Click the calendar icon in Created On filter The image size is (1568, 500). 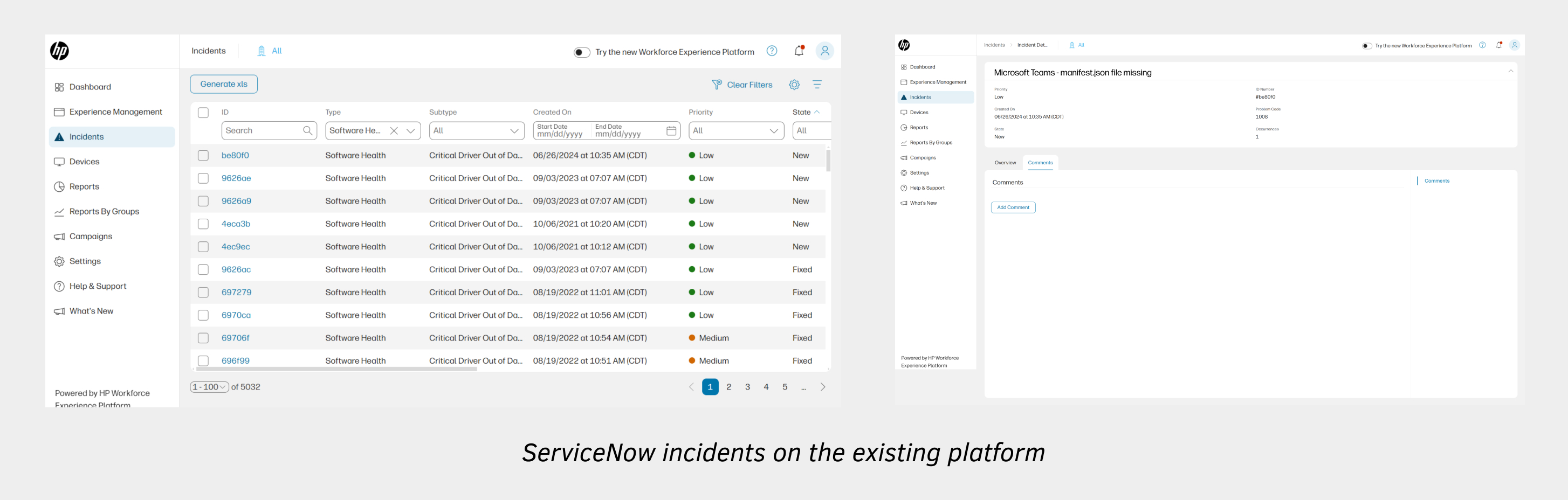click(x=671, y=131)
